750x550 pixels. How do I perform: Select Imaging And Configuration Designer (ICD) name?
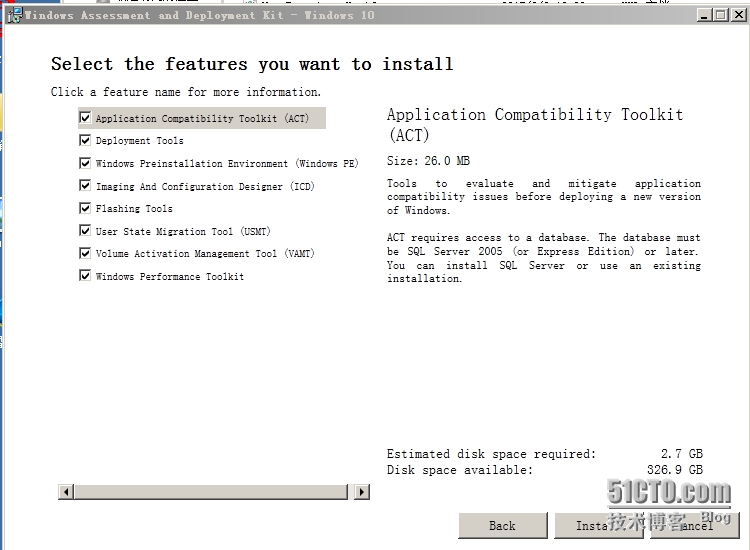pos(205,187)
